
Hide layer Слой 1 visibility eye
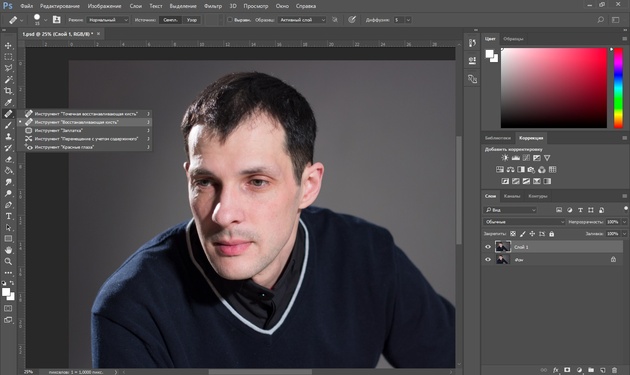pyautogui.click(x=488, y=247)
